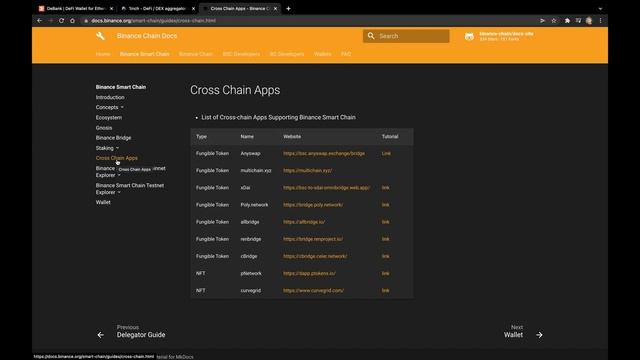Open the renbridge website link

(x=313, y=239)
